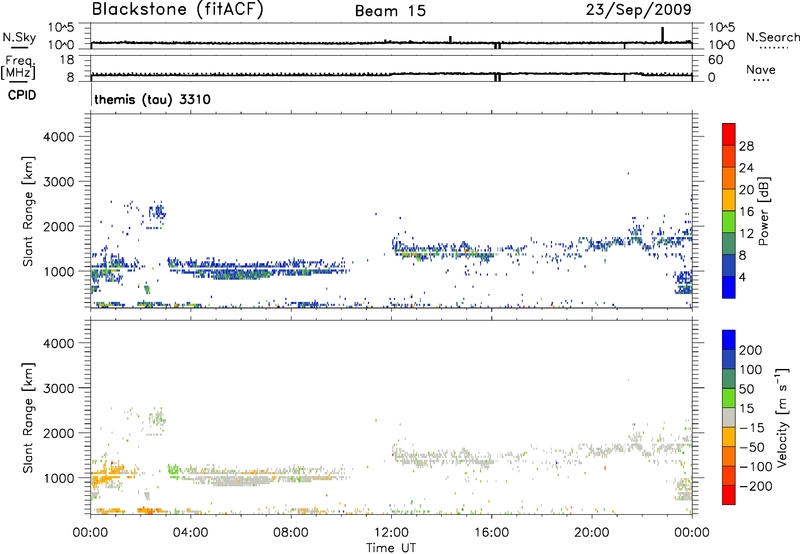Click the '3000' tick on velocity plot axis
The image size is (800, 554).
[x=59, y=388]
